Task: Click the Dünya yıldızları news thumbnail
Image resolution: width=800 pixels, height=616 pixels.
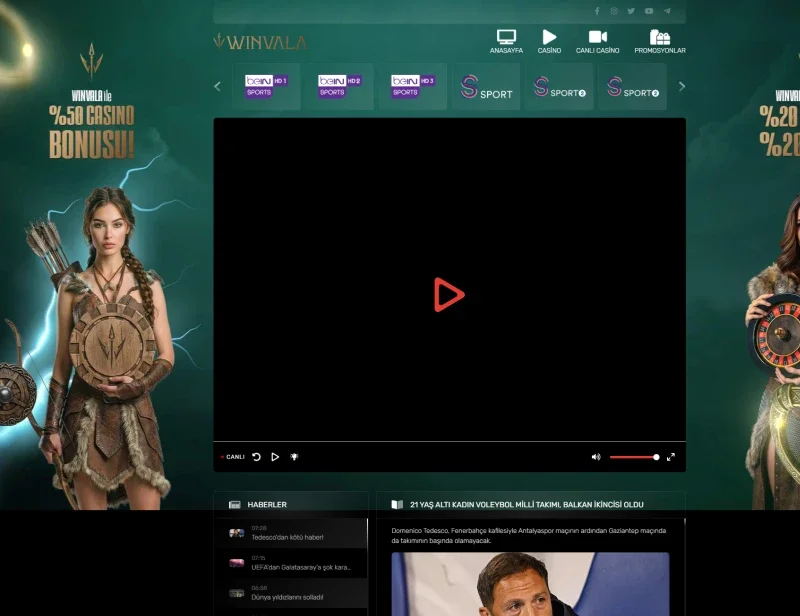Action: (236, 593)
